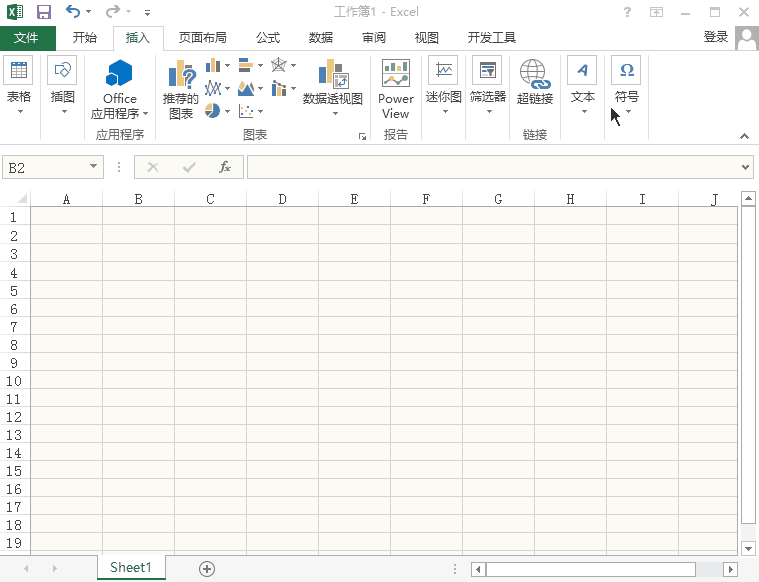Click the Save icon in quick access toolbar
Viewport: 759px width, 582px height.
(x=44, y=12)
